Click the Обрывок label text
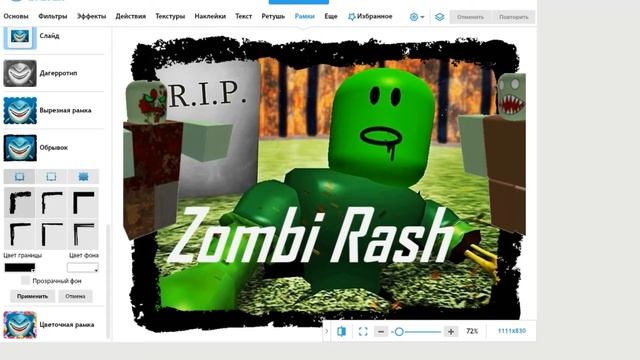The height and width of the screenshot is (360, 640). click(x=53, y=147)
